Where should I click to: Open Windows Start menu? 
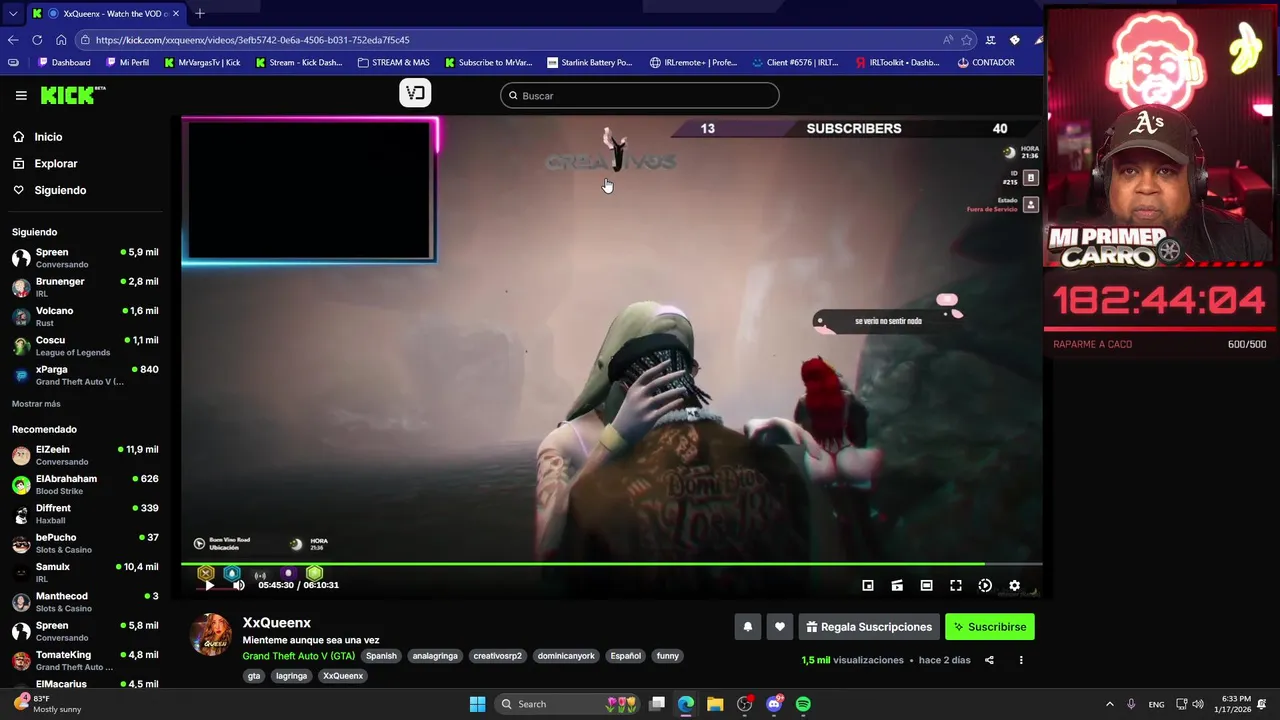477,704
